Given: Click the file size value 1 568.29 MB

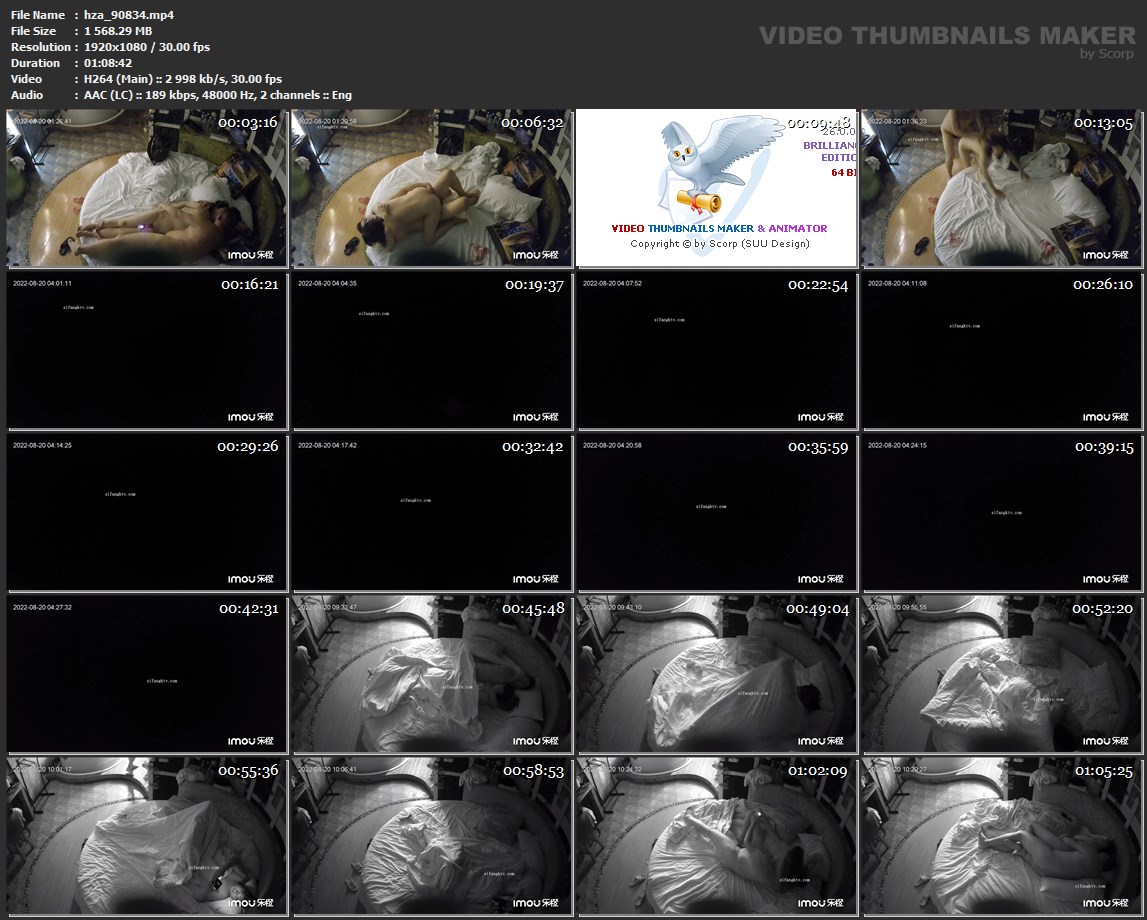Looking at the screenshot, I should (x=118, y=31).
